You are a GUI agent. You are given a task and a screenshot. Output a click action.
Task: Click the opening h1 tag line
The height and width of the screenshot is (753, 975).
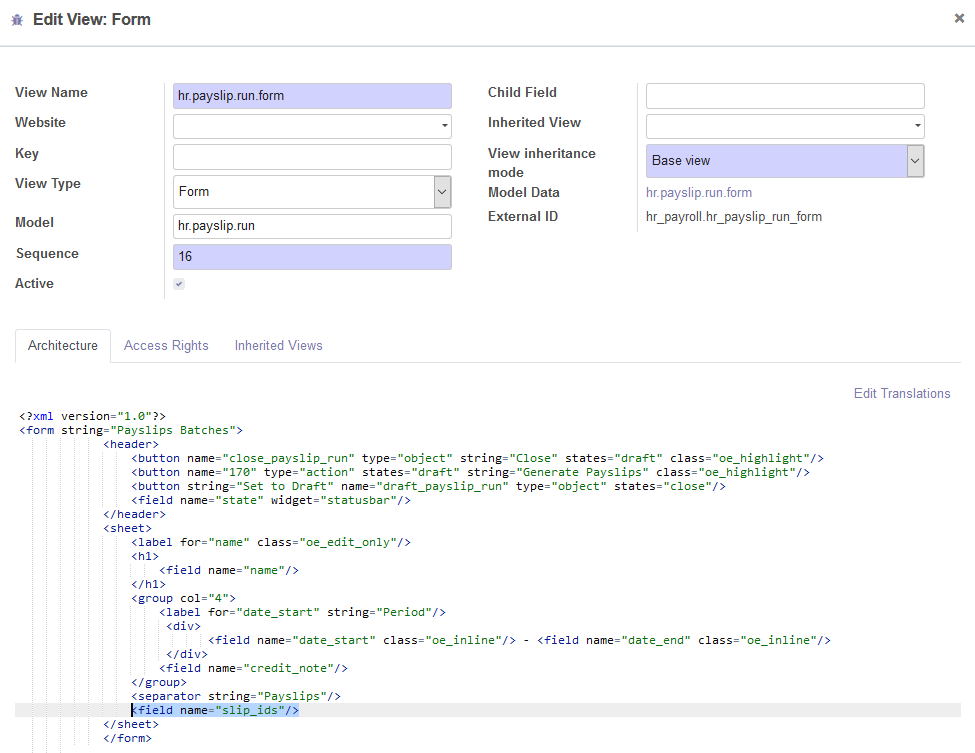click(x=145, y=556)
